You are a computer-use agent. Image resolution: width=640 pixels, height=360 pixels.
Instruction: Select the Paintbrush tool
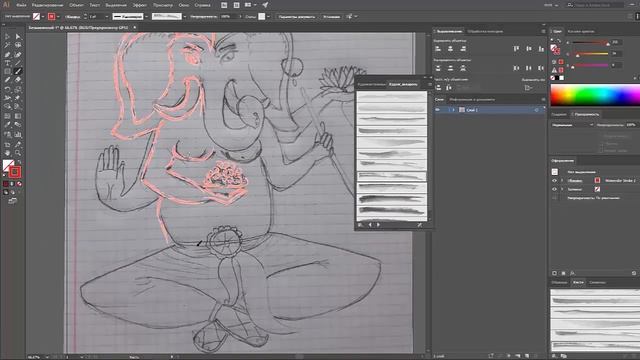pos(18,71)
